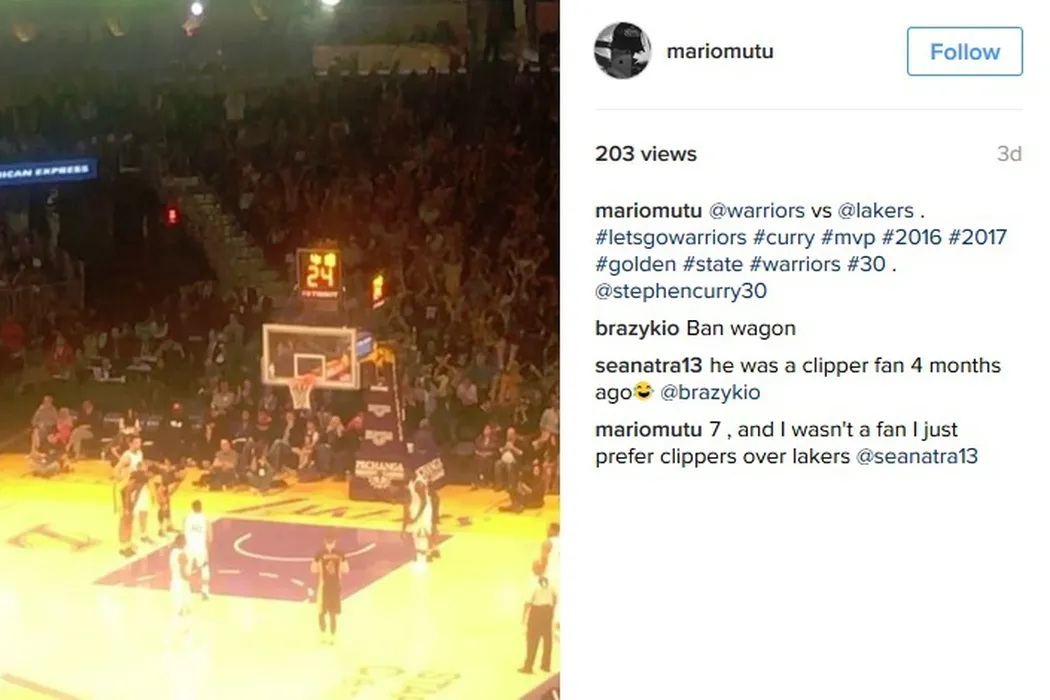Open the mariomutu username in the header
The image size is (1050, 700).
[720, 52]
